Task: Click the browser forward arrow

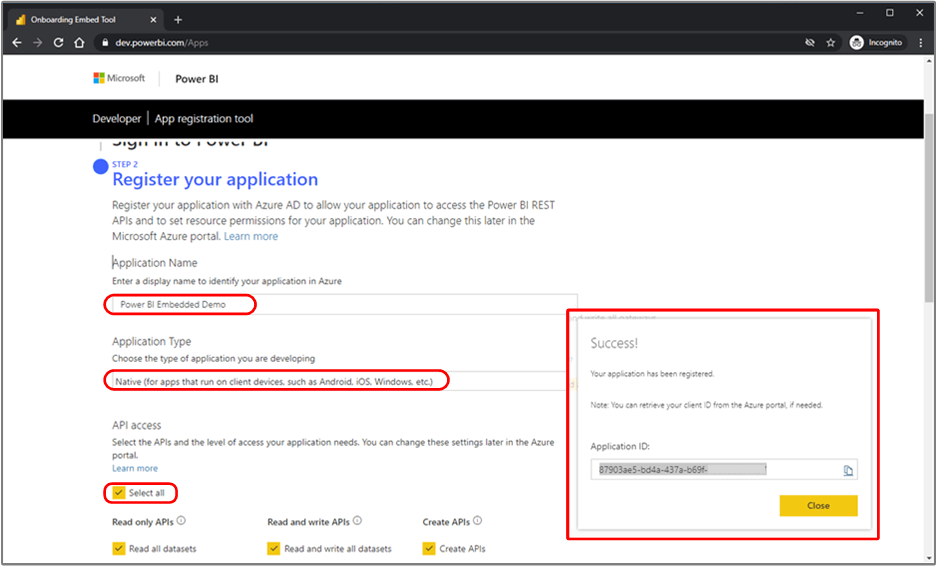Action: (38, 42)
